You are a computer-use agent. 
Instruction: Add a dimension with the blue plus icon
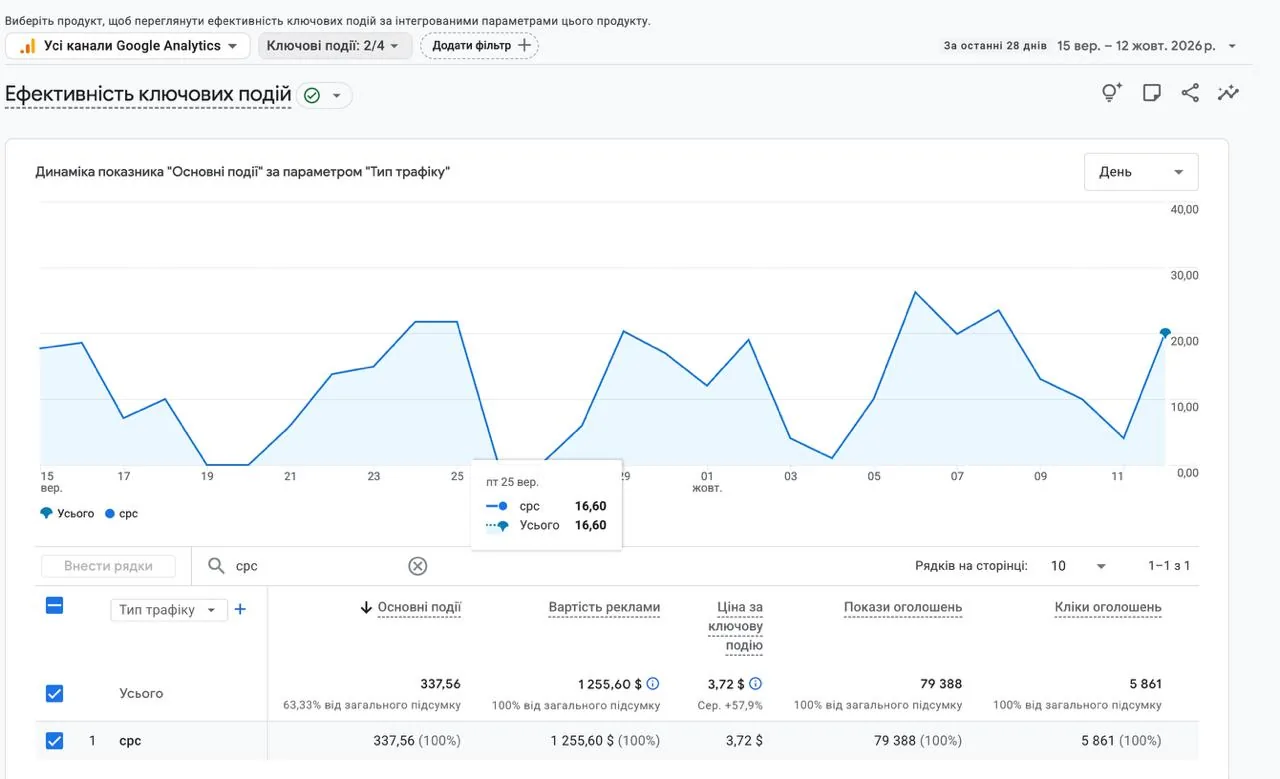pyautogui.click(x=240, y=609)
